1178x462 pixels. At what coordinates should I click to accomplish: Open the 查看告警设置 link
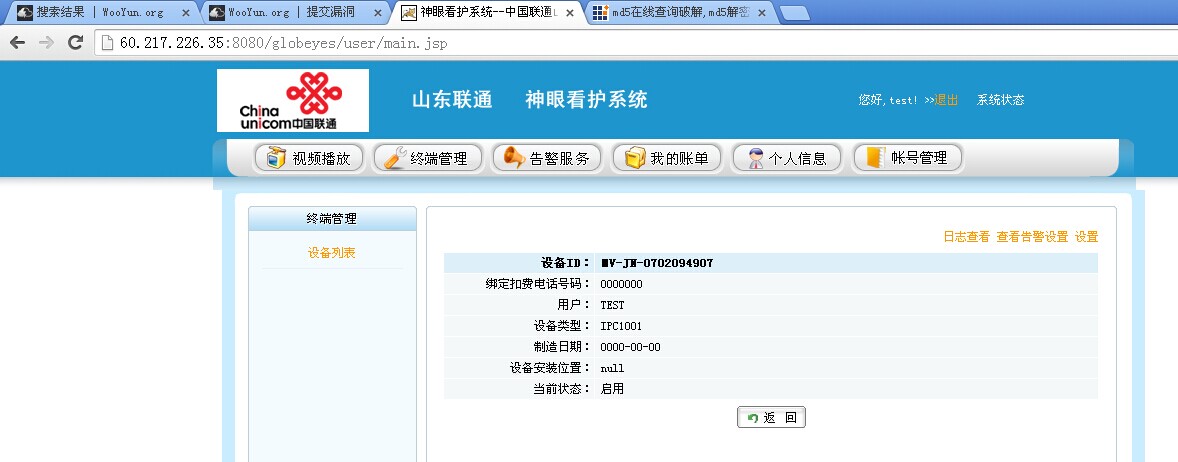click(x=1032, y=237)
